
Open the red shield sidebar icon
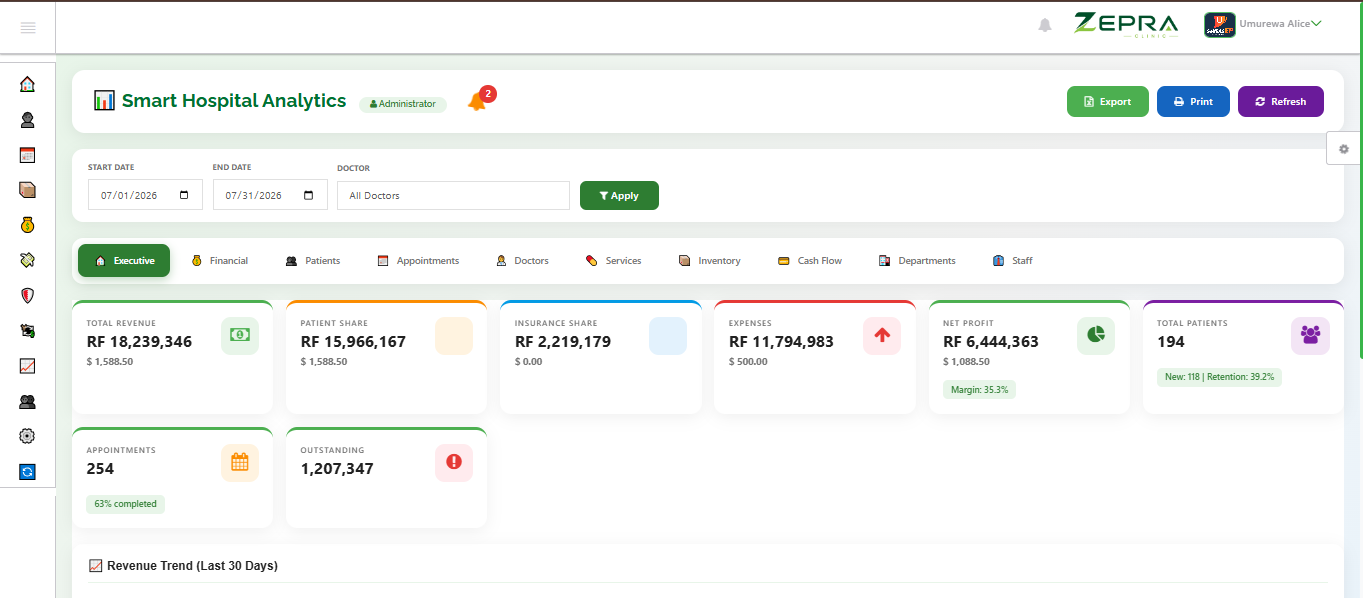28,295
